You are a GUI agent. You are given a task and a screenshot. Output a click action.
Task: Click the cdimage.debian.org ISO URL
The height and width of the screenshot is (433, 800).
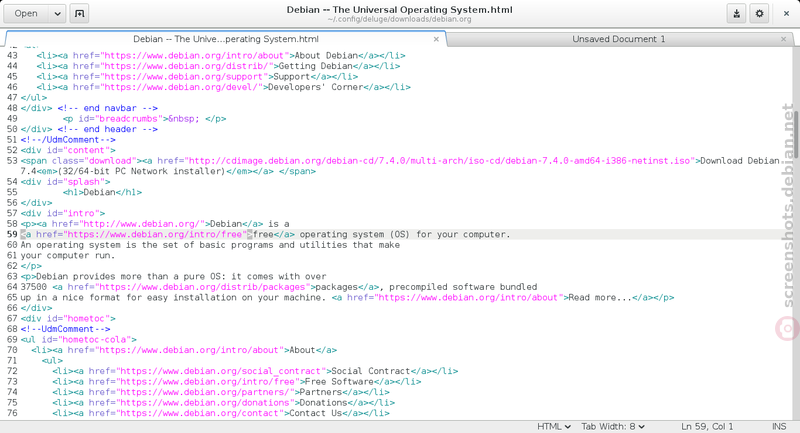tap(440, 161)
